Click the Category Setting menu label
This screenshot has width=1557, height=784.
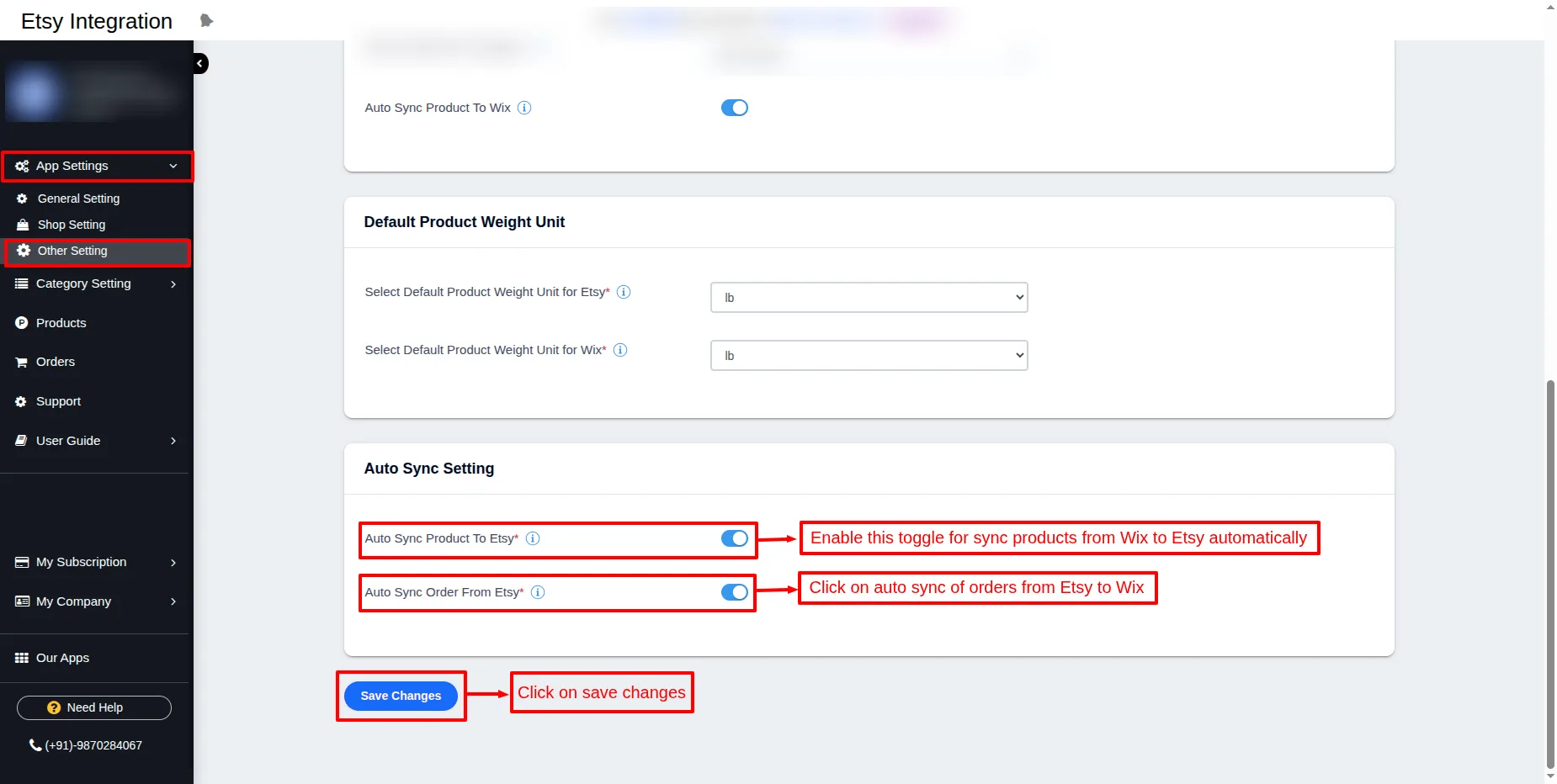click(x=83, y=283)
